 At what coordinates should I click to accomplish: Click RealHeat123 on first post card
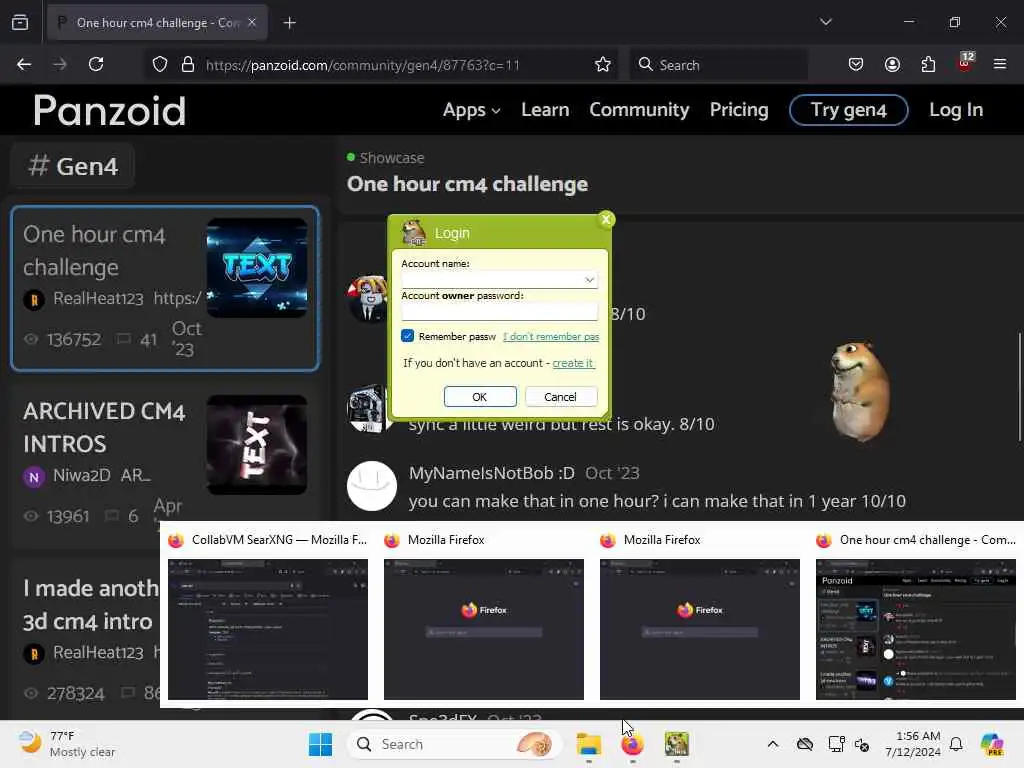click(98, 298)
